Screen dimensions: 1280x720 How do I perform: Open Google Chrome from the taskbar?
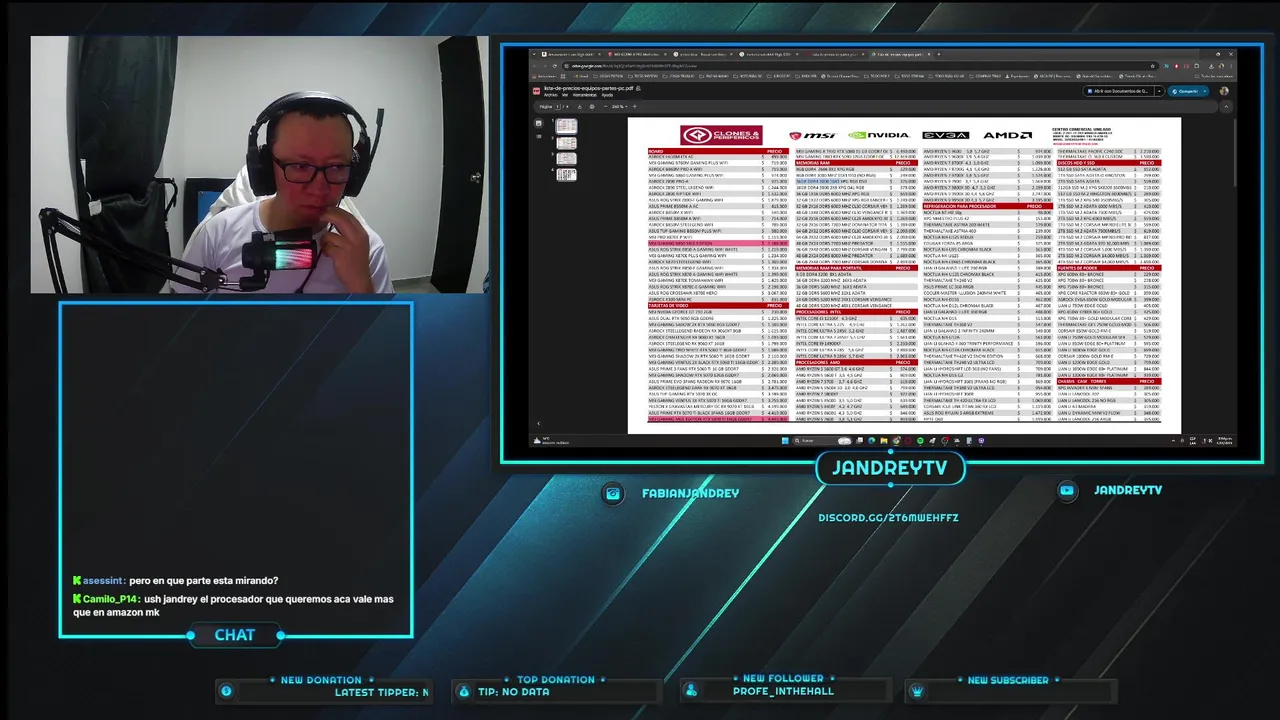(x=895, y=440)
